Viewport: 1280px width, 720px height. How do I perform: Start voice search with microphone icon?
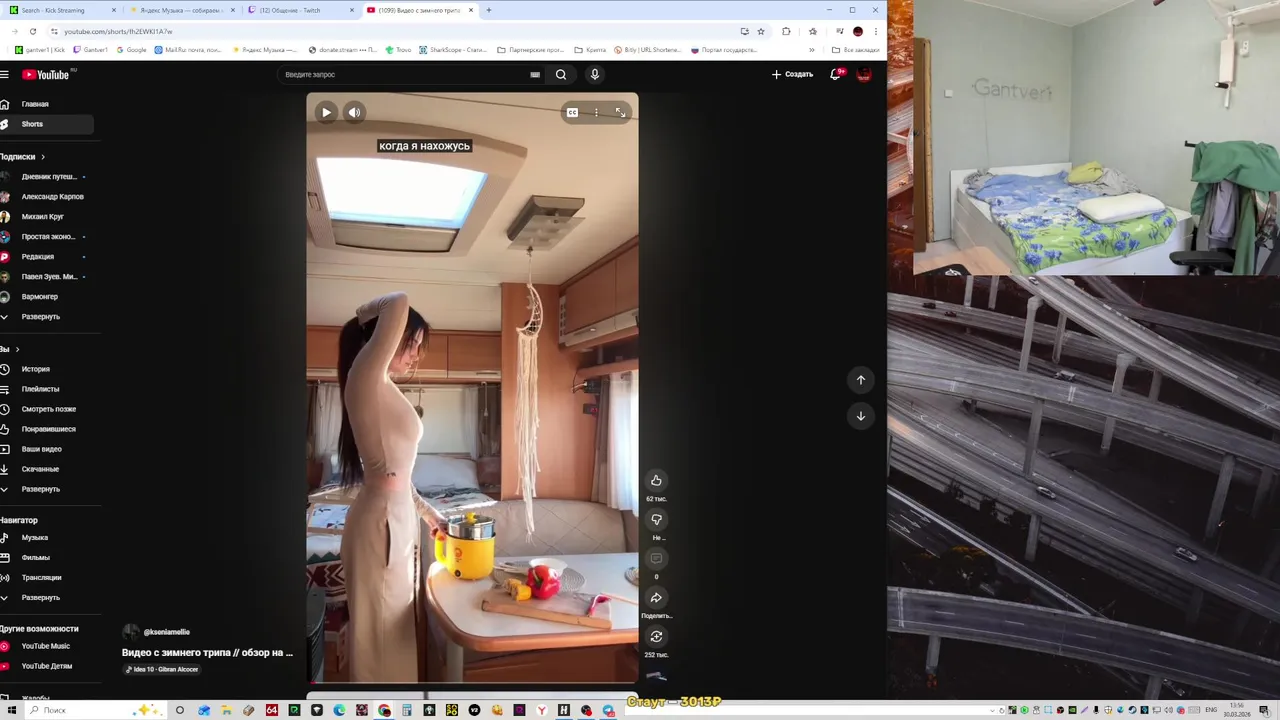point(594,74)
